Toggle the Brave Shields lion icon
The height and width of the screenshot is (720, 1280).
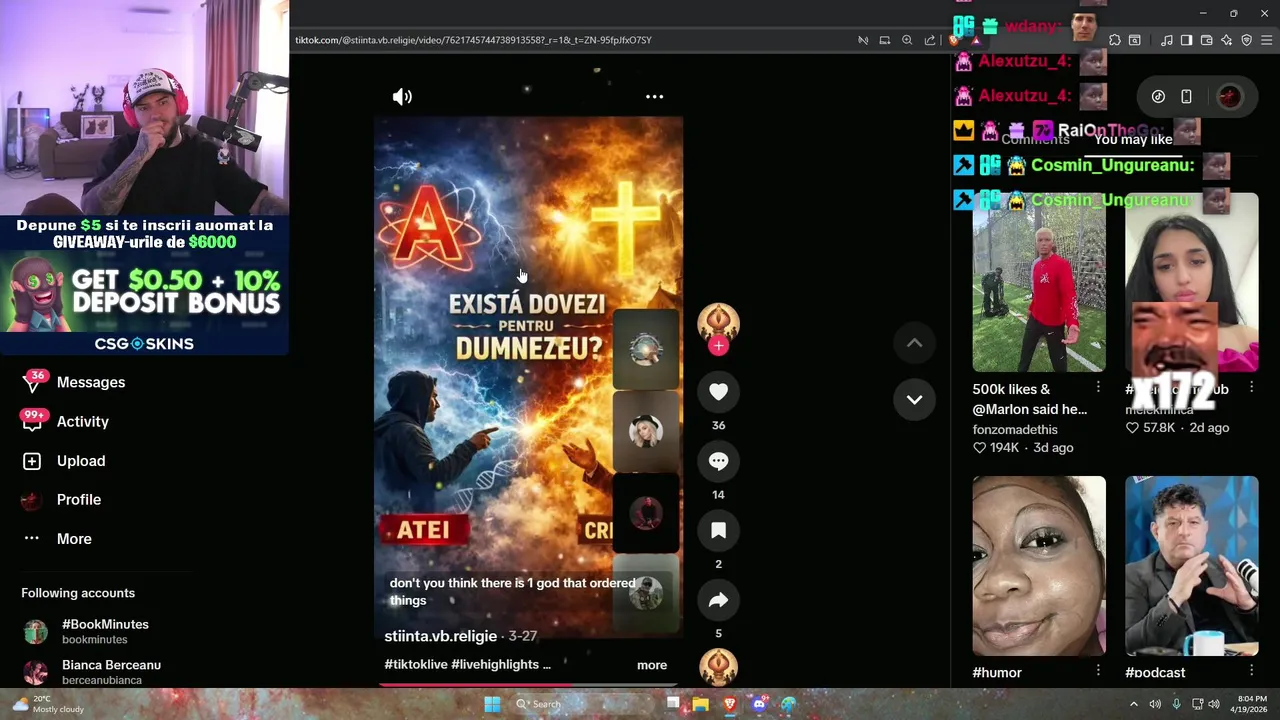point(953,40)
